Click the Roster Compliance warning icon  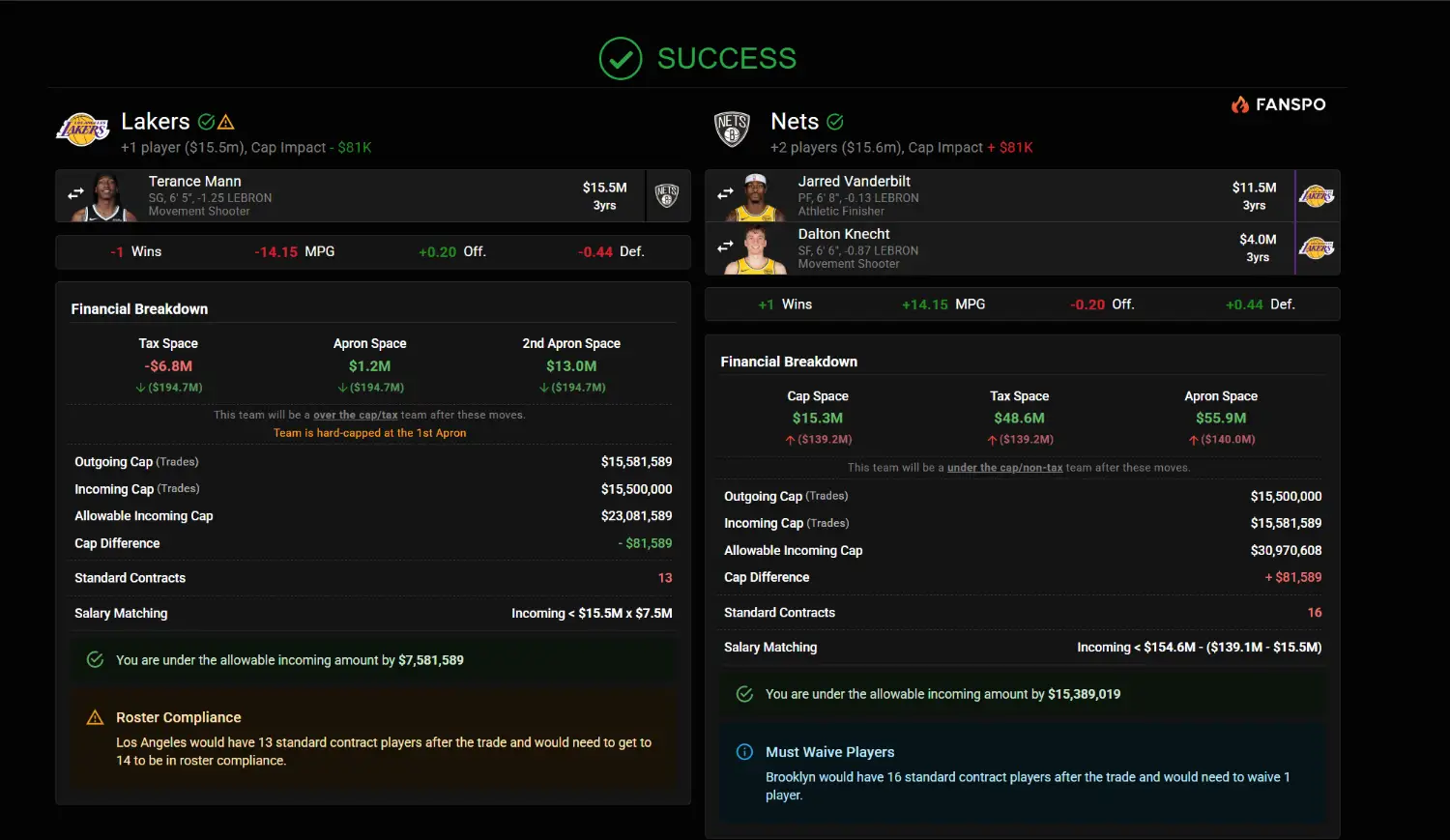[x=95, y=717]
